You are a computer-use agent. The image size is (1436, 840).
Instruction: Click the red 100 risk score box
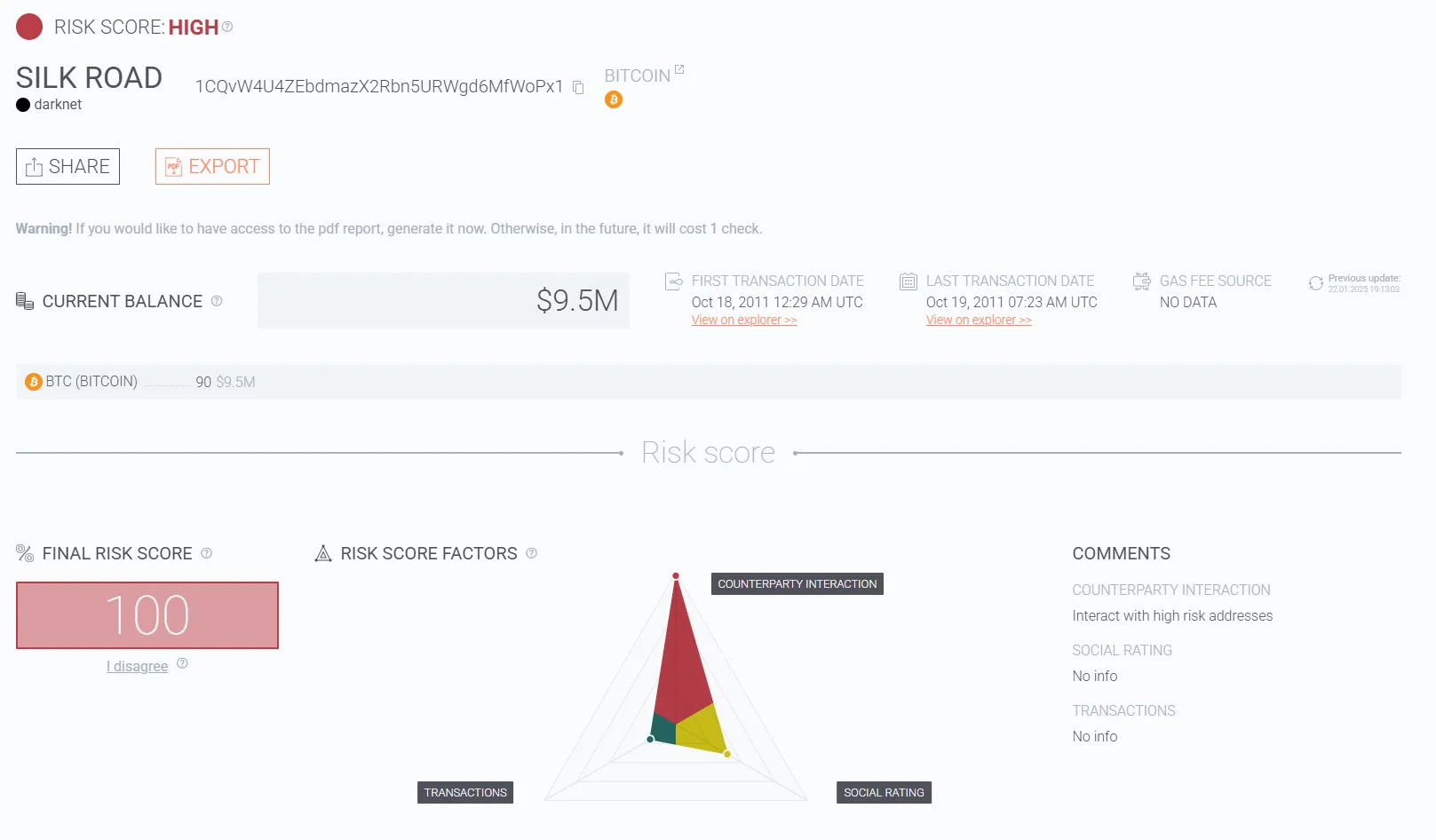147,615
